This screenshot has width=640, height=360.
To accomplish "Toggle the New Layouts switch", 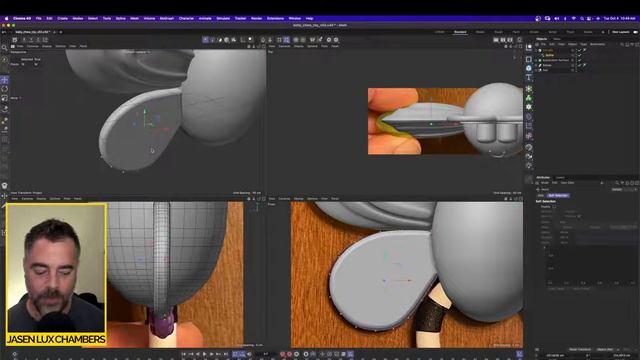I will pos(635,32).
